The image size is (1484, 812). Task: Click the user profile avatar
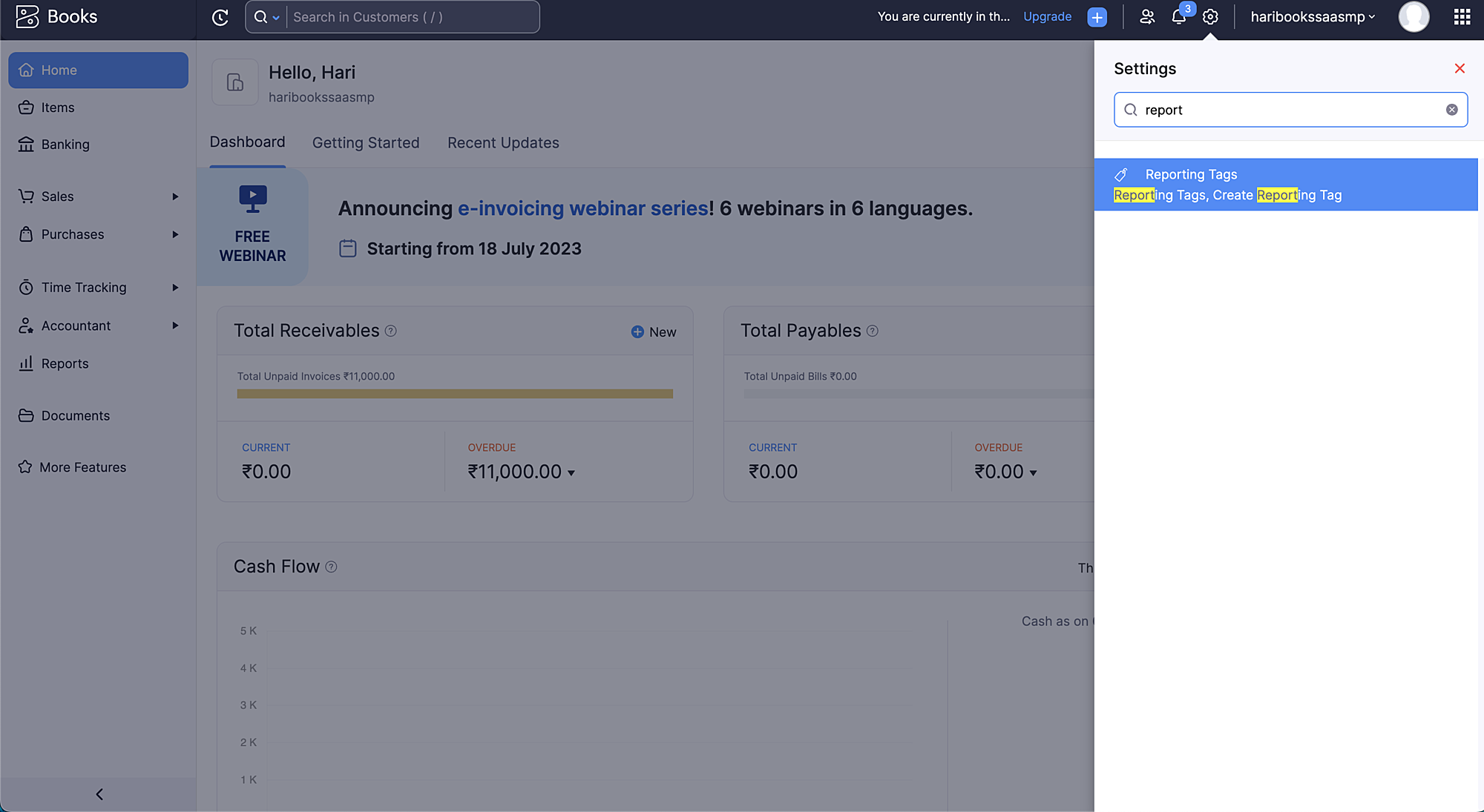(x=1414, y=17)
